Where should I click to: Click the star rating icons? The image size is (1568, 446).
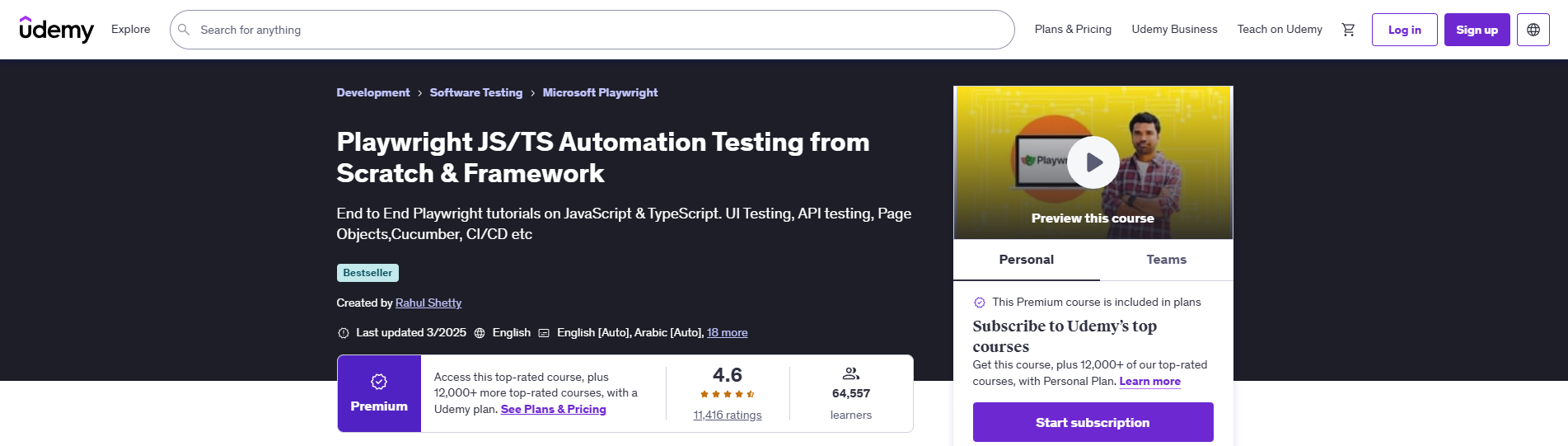point(728,394)
